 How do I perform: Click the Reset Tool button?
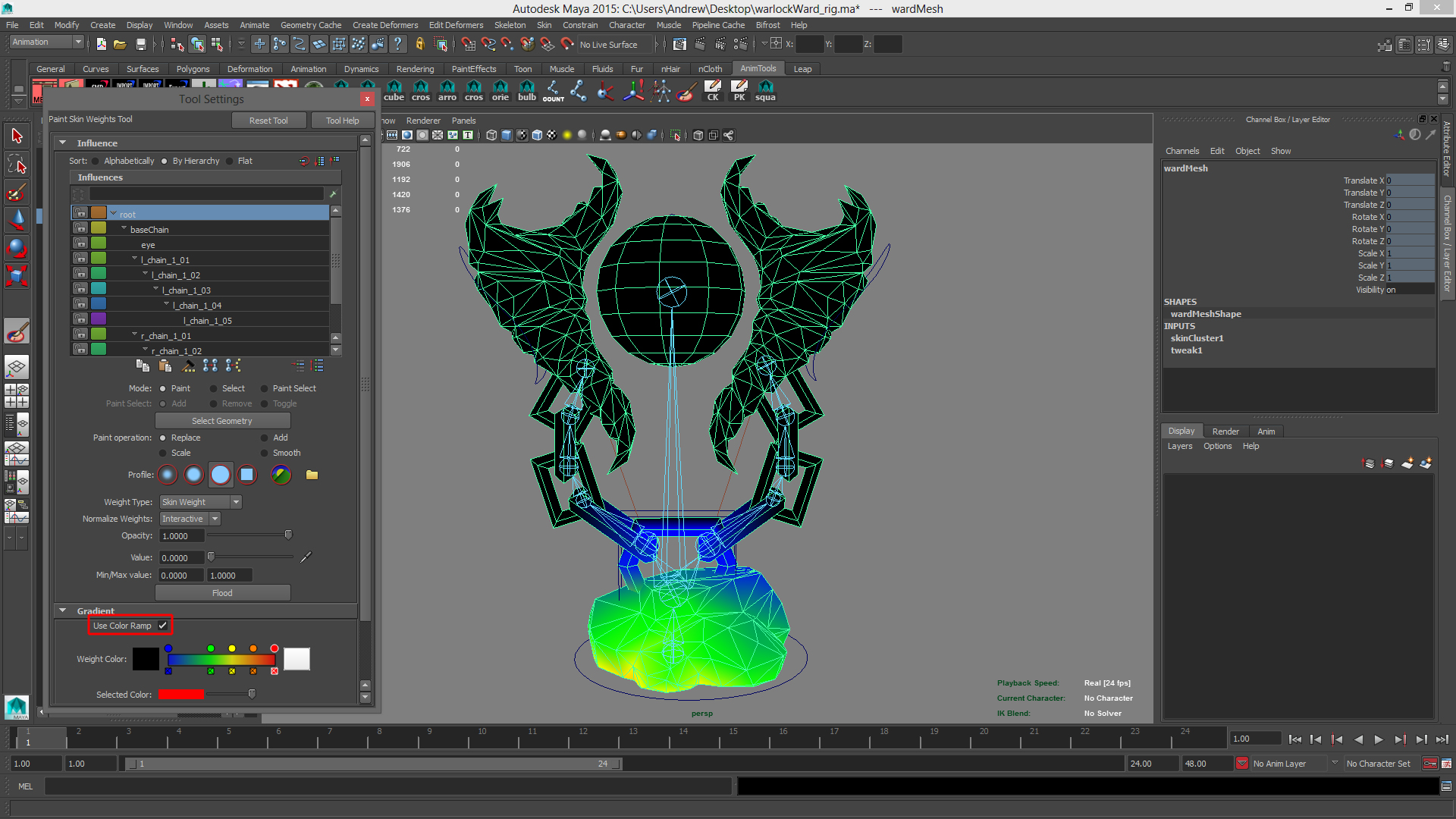pyautogui.click(x=268, y=121)
